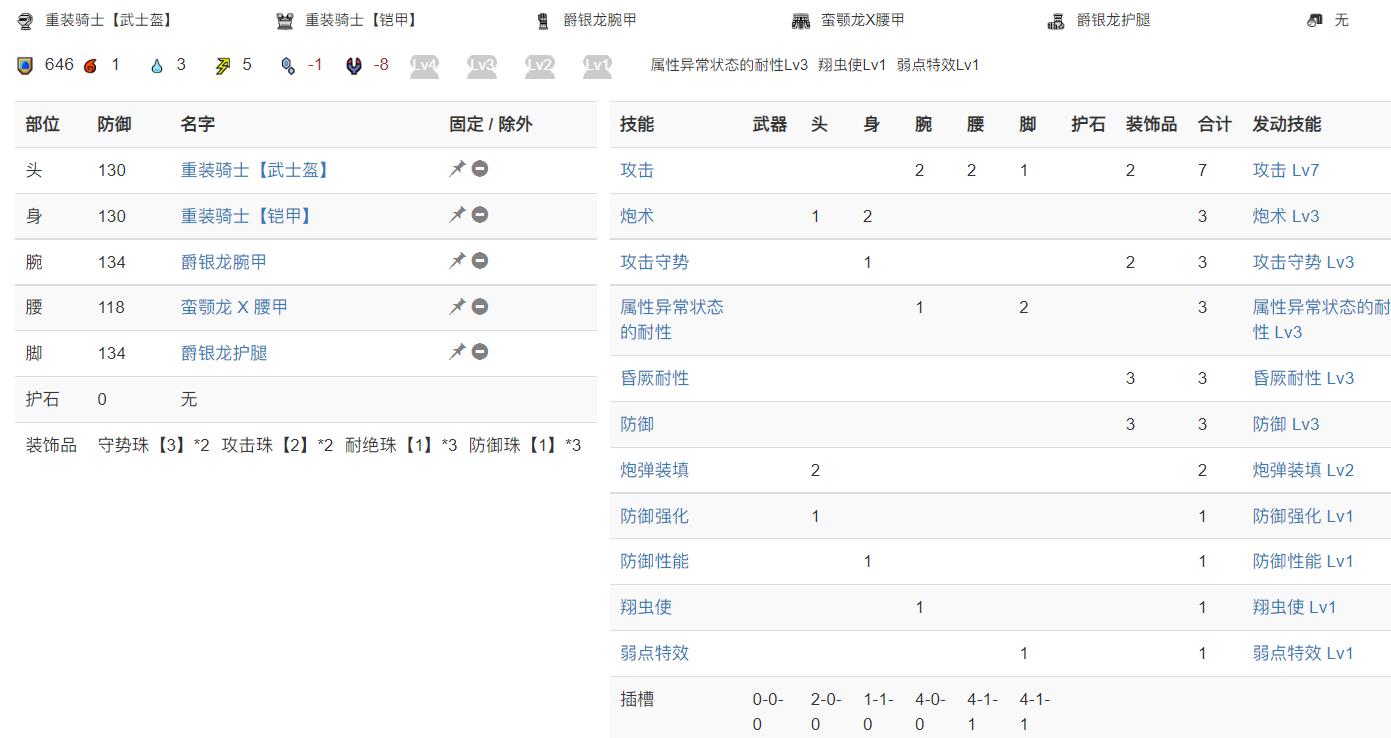The width and height of the screenshot is (1391, 738).
Task: Click the defense shield icon showing 646
Action: click(26, 66)
